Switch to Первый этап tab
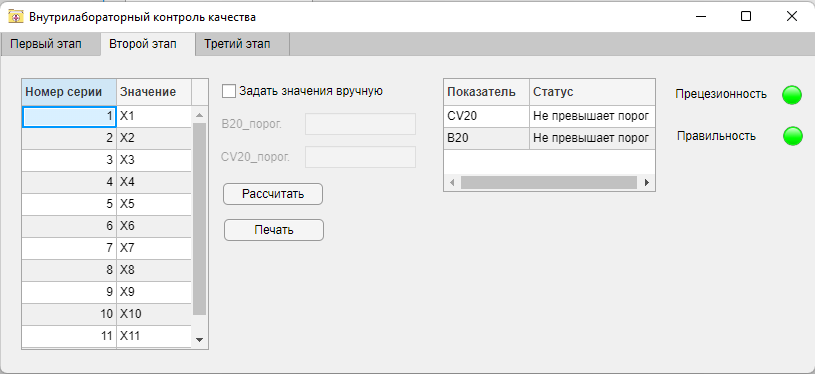This screenshot has height=374, width=815. coord(46,44)
